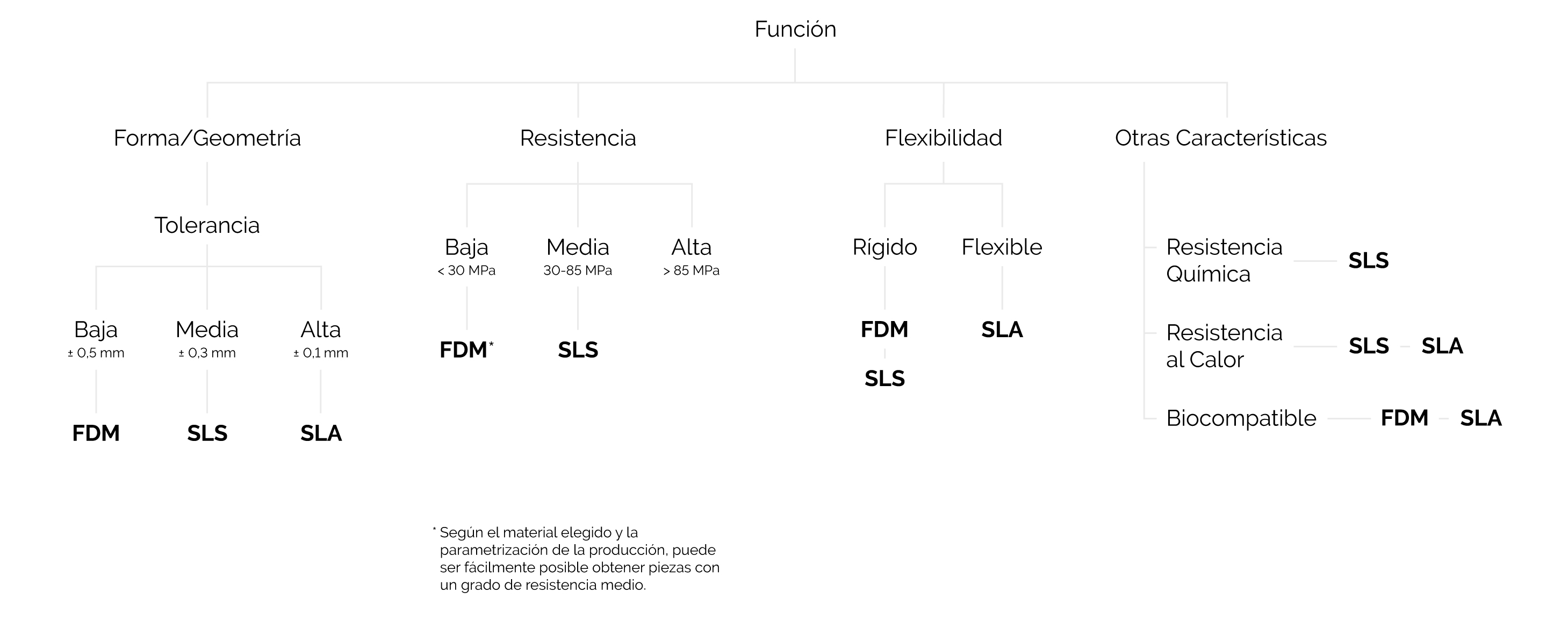The image size is (1568, 620).
Task: Select Baja ± 0,5 mm tolerance
Action: coord(96,339)
